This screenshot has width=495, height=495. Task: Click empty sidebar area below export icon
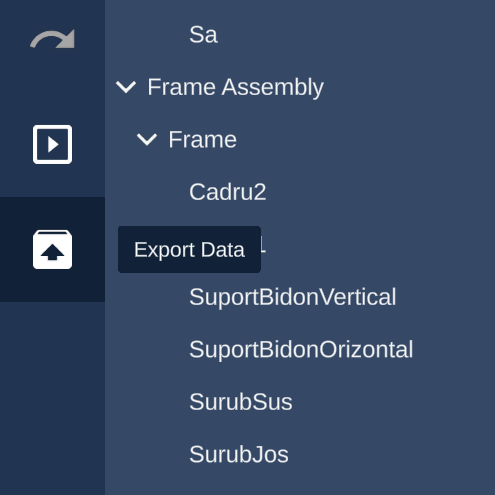tap(52, 397)
